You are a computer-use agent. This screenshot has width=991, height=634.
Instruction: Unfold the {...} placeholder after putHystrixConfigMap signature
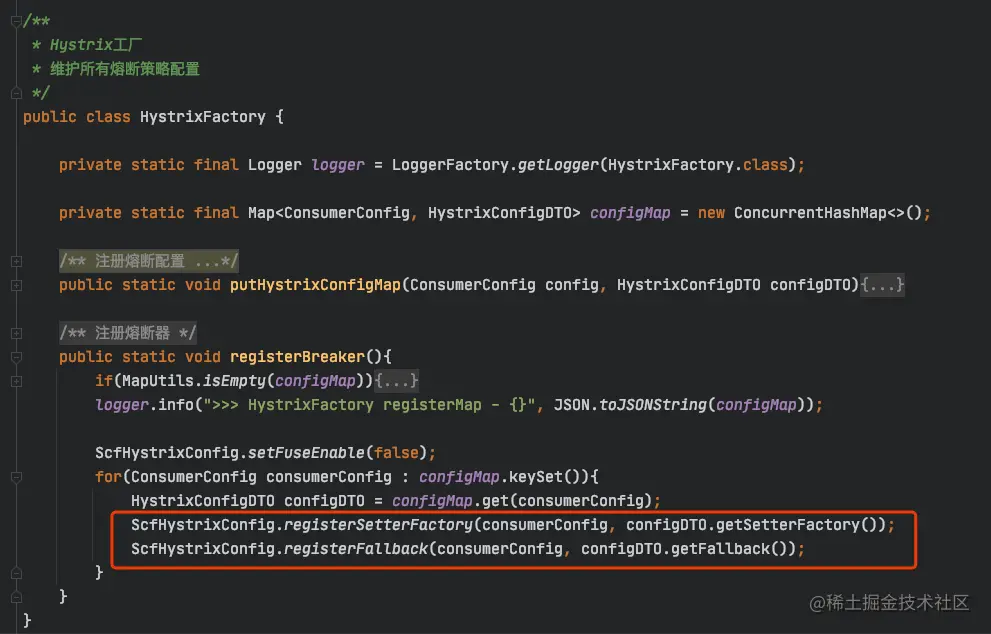(883, 285)
